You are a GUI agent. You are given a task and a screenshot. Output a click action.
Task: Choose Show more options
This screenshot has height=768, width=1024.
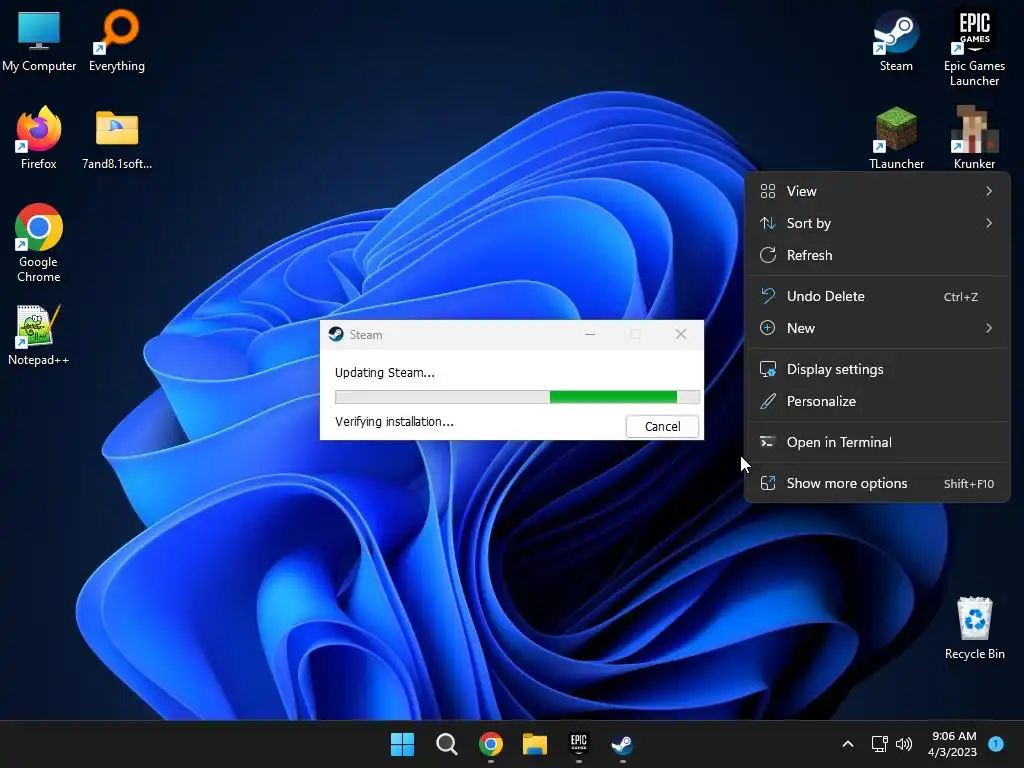click(877, 484)
